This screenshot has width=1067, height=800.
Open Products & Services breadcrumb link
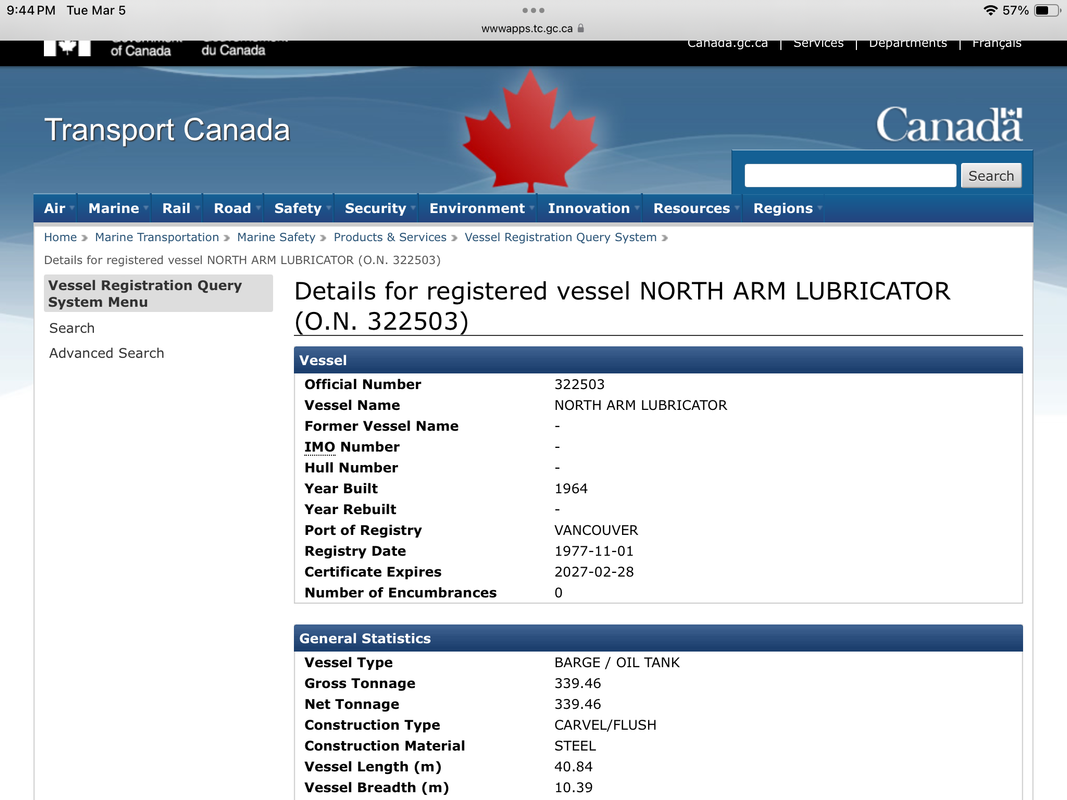390,237
